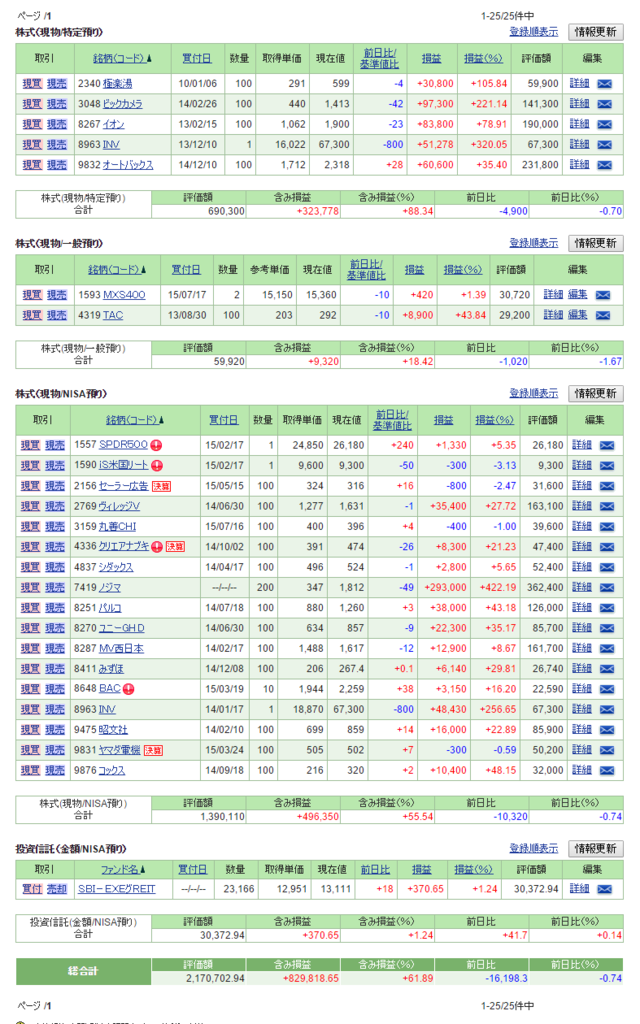Open the SBI-EXEグREIT fund link
Image resolution: width=640 pixels, height=1024 pixels.
click(x=117, y=889)
